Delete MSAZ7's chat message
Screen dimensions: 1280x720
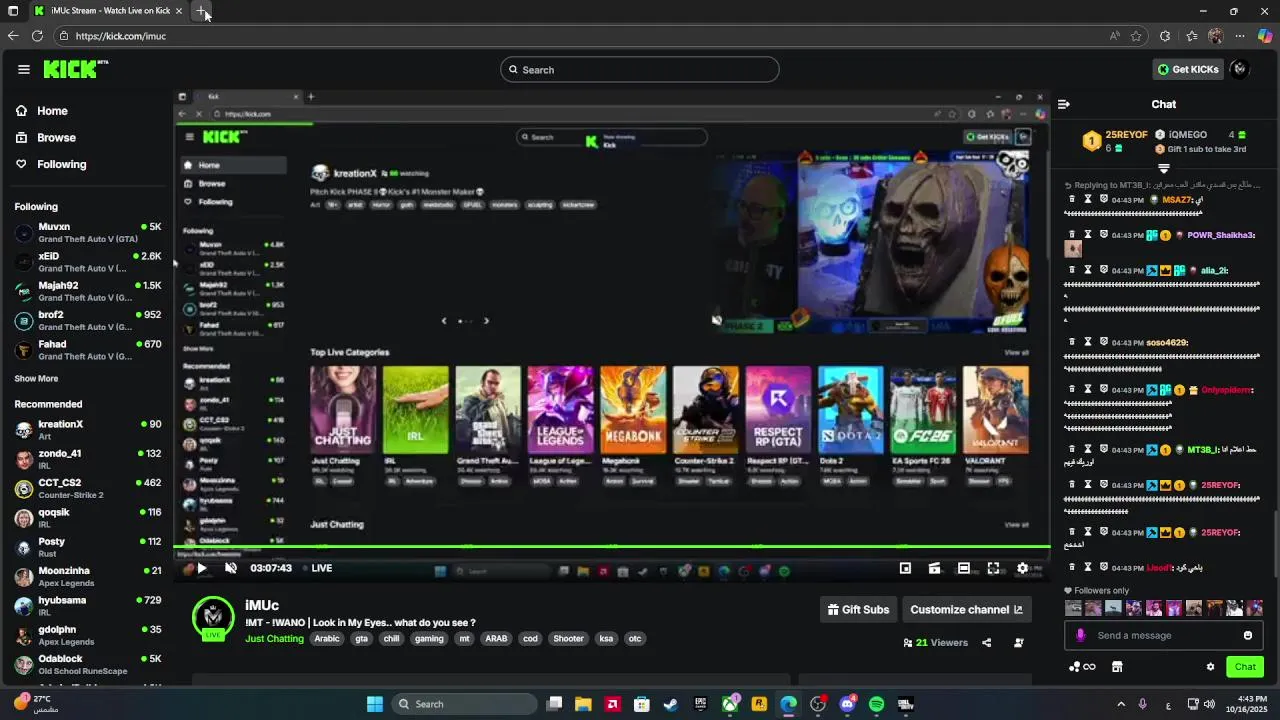point(1072,199)
